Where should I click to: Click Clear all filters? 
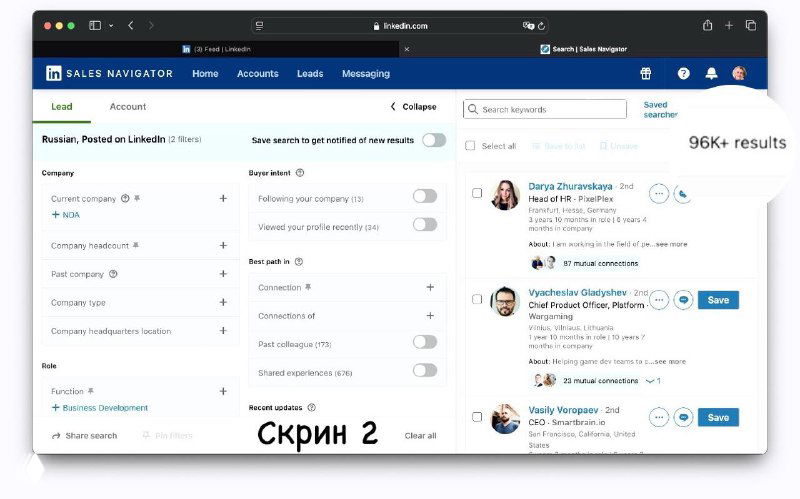(420, 436)
